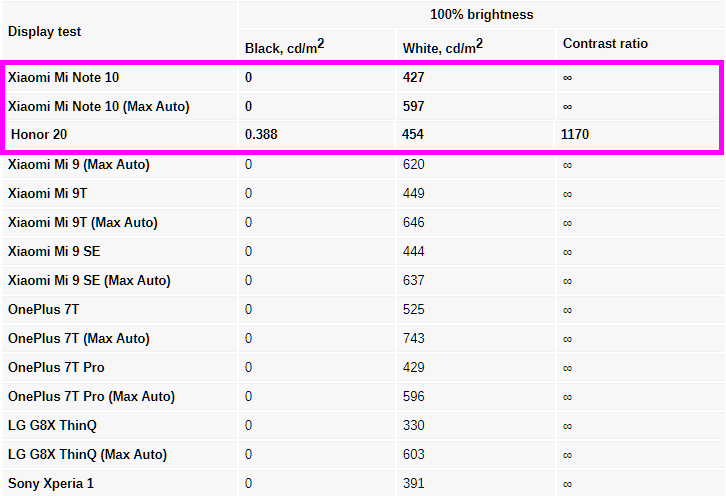Click the Display test column header
The image size is (726, 496).
44,31
